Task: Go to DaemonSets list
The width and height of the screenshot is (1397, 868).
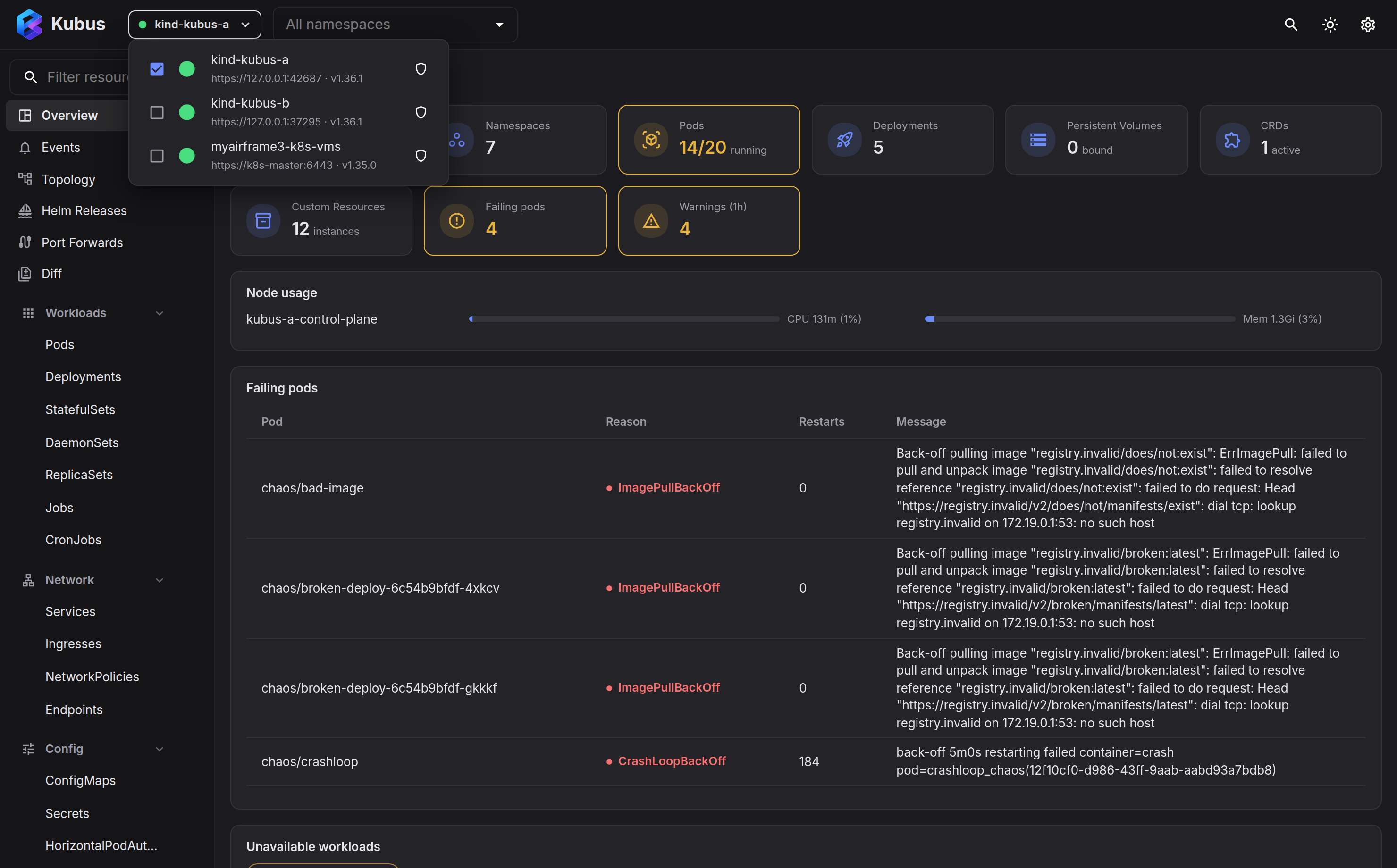Action: pos(82,442)
